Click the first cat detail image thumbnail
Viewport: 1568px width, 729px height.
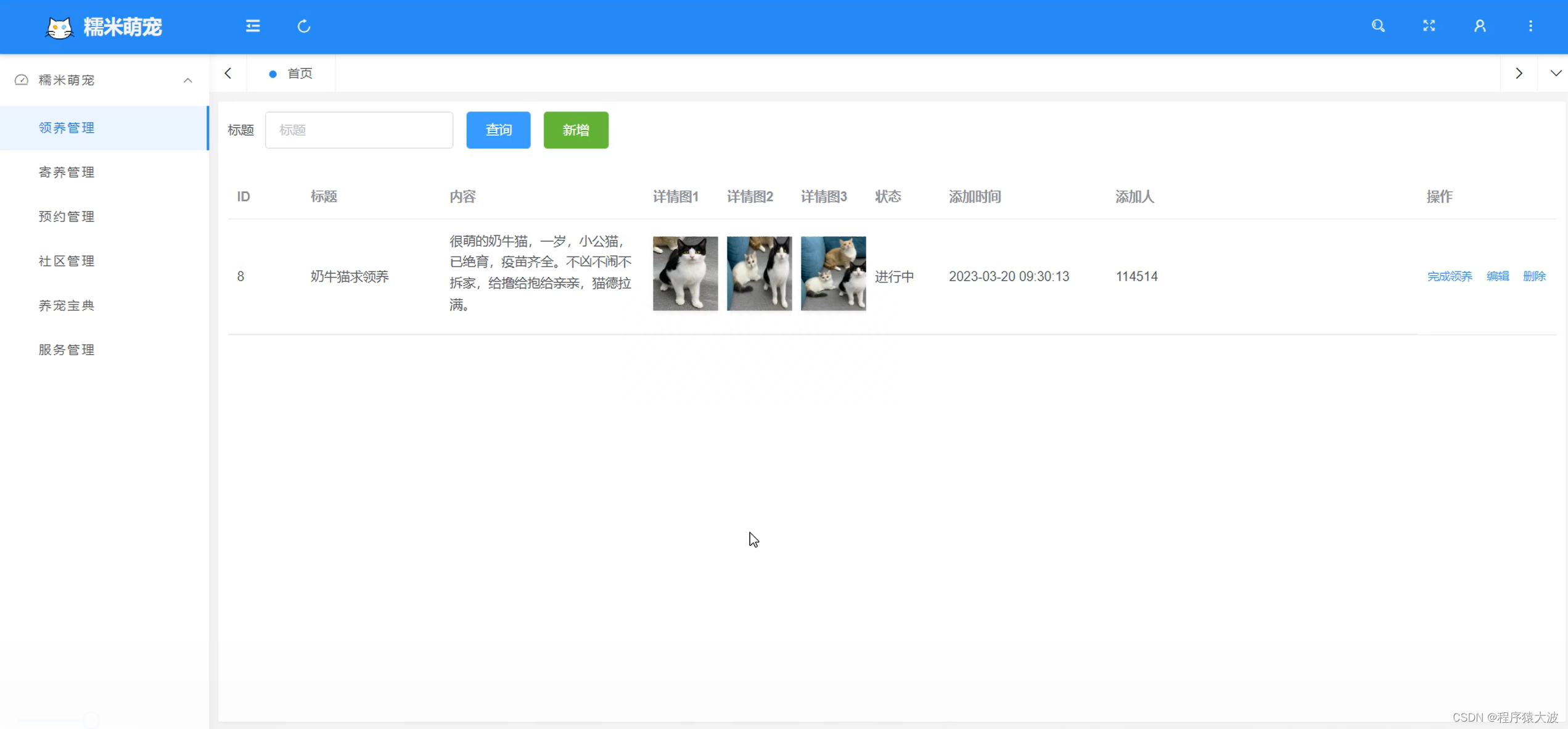tap(684, 273)
